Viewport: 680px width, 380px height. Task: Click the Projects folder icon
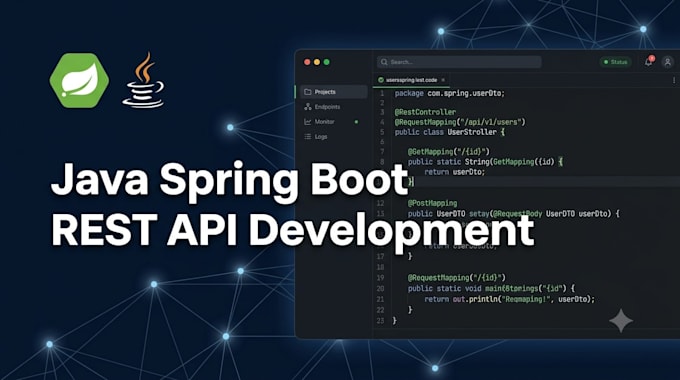coord(308,92)
